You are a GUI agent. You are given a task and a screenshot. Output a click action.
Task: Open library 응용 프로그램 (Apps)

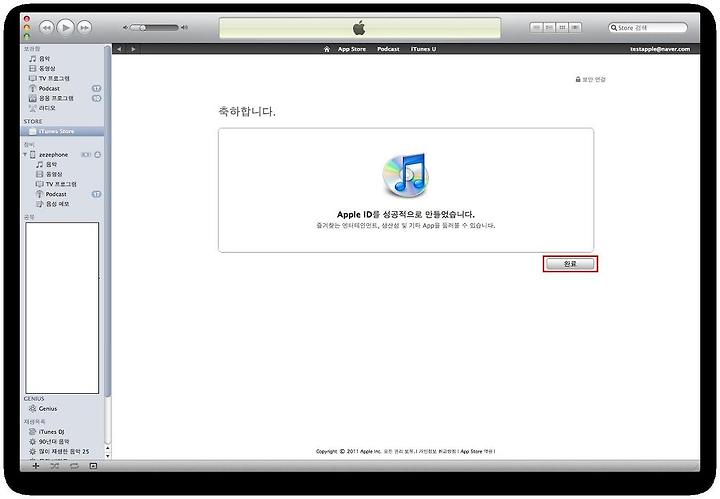coord(62,98)
